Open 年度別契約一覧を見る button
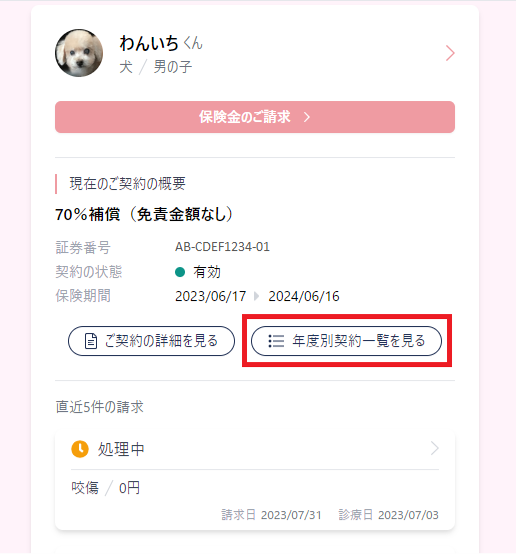516x554 pixels. (346, 341)
